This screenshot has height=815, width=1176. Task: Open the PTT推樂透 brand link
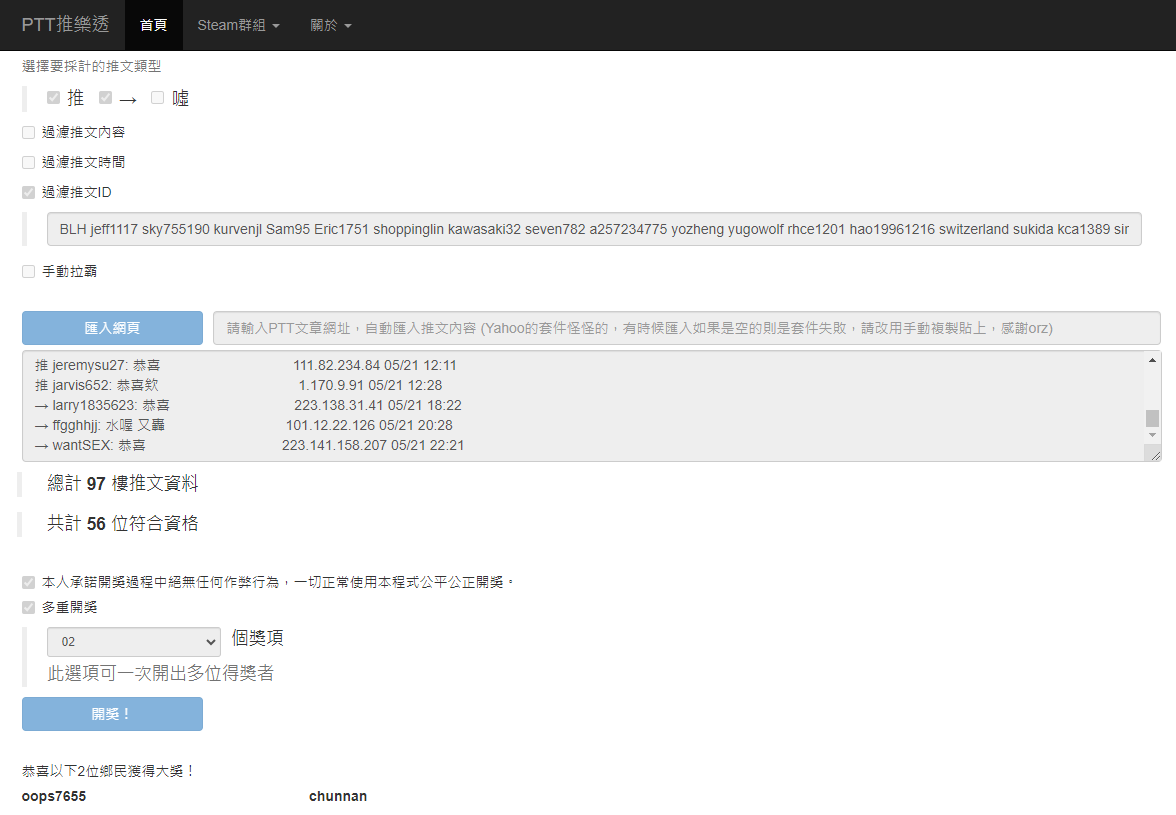pyautogui.click(x=65, y=25)
